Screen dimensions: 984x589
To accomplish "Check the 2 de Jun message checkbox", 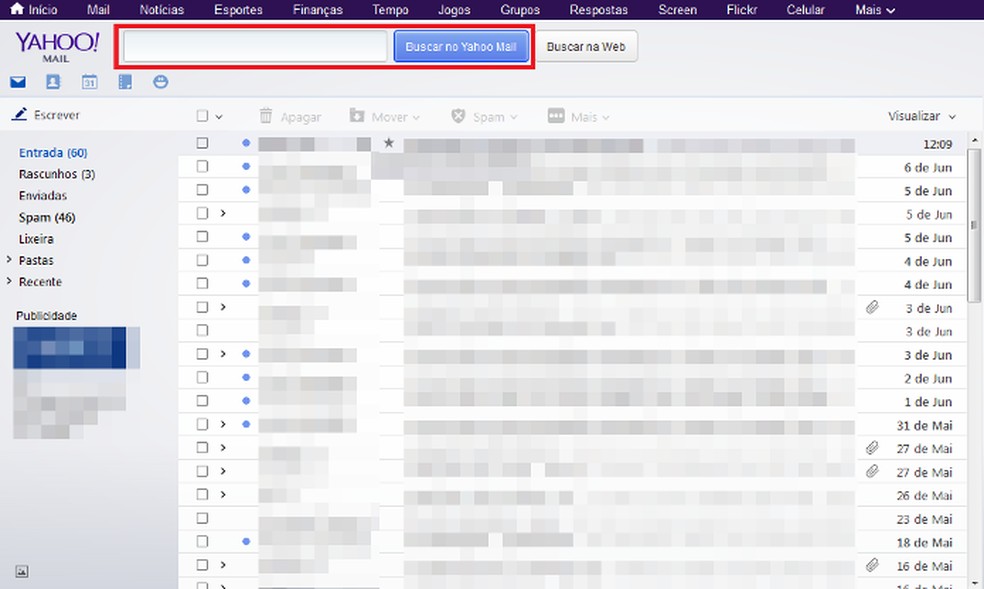I will [202, 378].
